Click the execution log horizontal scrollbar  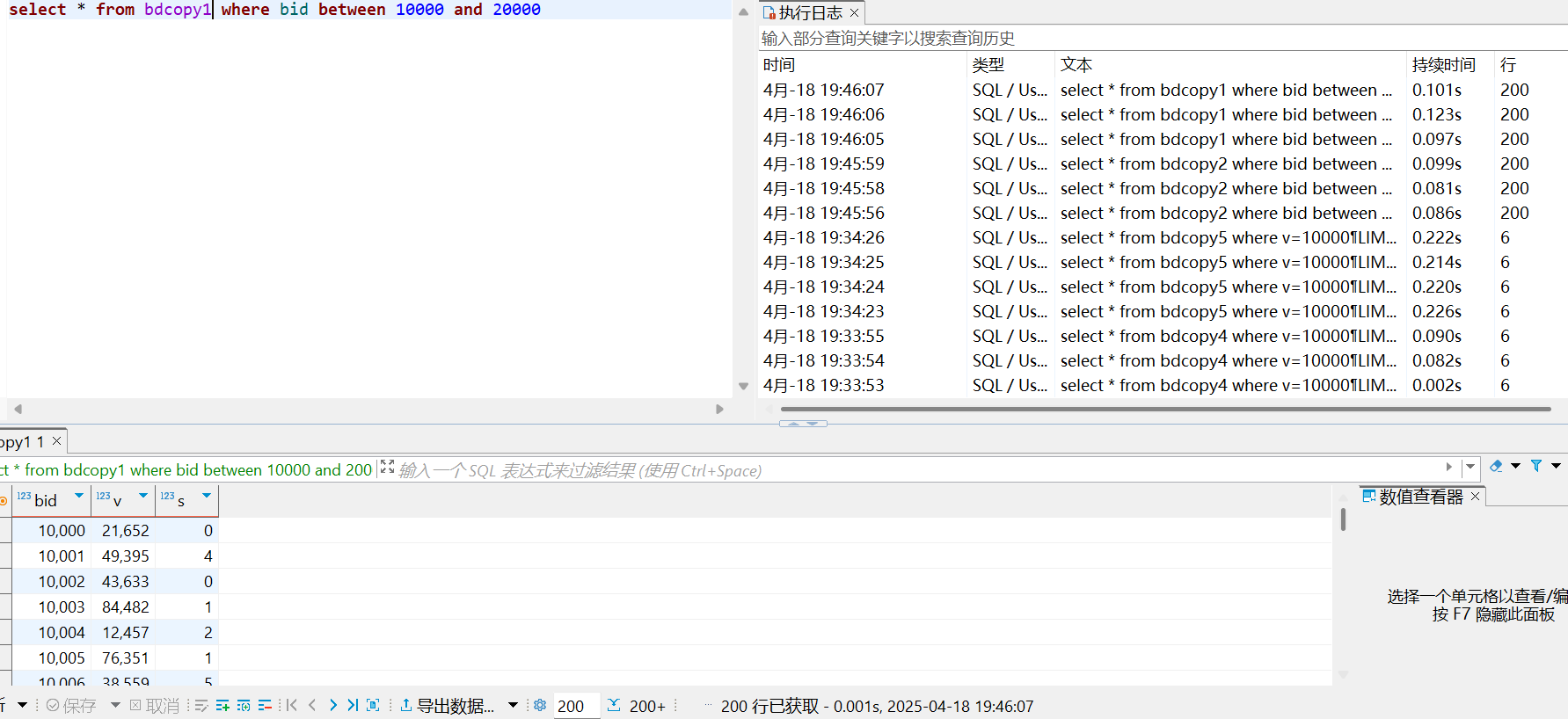[1165, 409]
